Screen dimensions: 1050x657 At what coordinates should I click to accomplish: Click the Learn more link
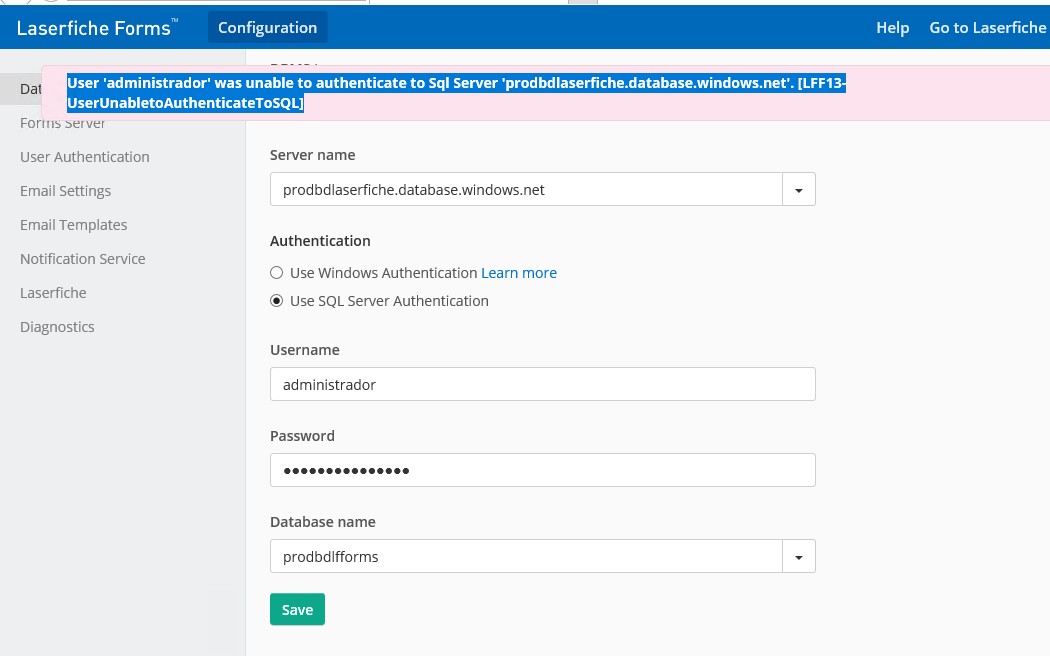click(519, 273)
